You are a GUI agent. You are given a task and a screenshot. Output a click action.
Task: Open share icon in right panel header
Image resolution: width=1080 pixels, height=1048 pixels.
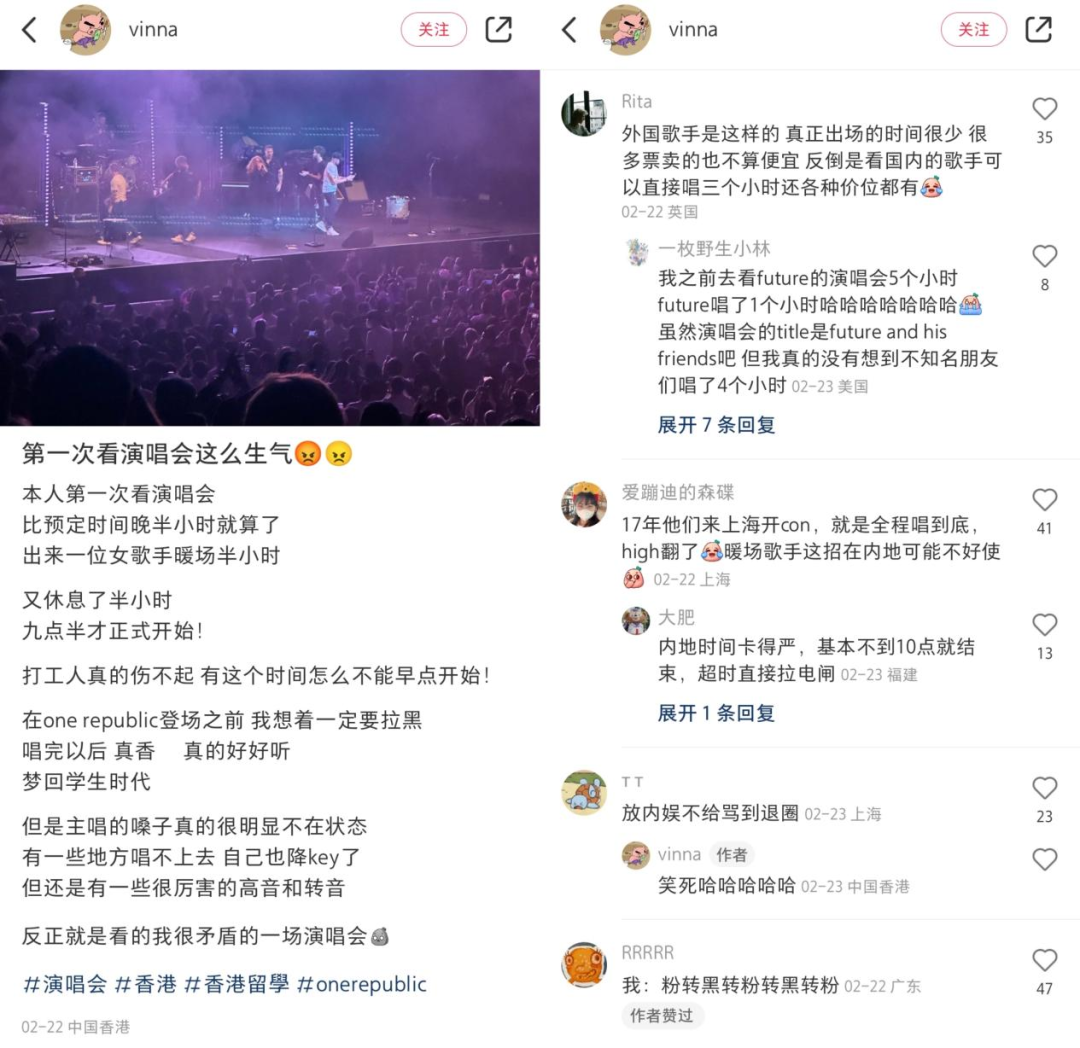[x=1039, y=30]
